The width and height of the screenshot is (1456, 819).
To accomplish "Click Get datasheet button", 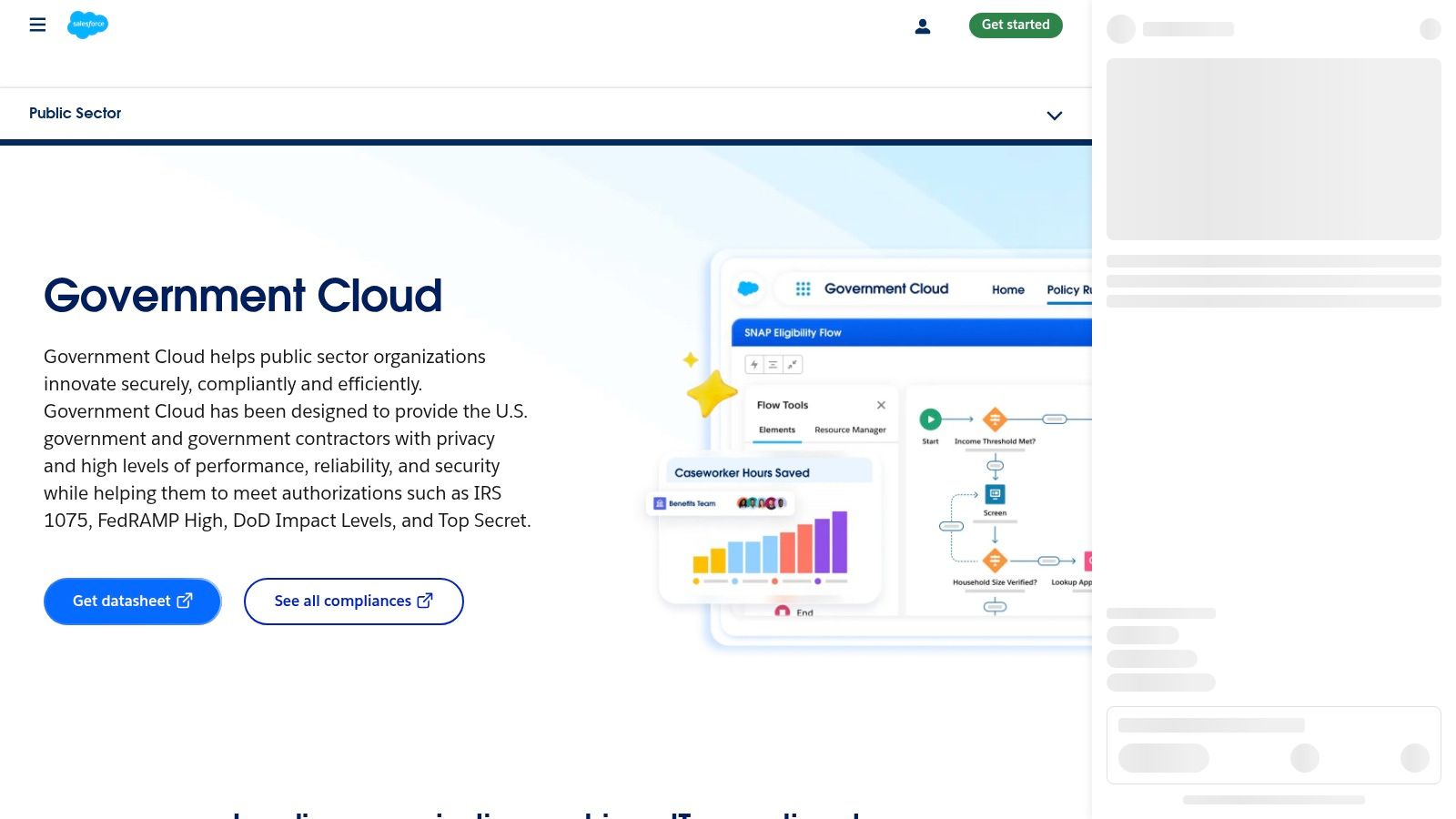I will click(x=133, y=602).
